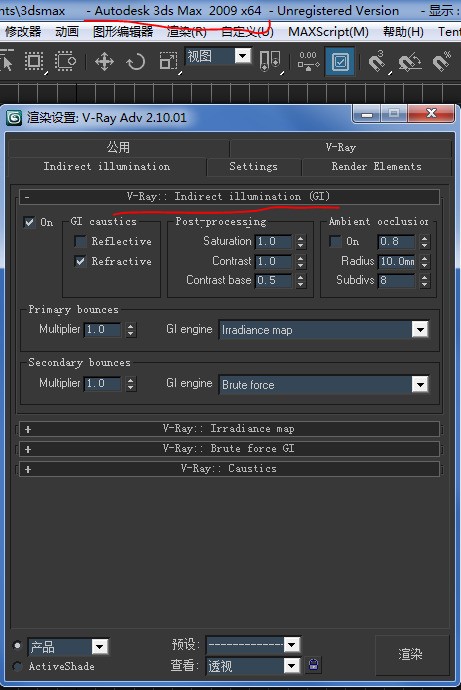Toggle the angle snap icon
Image resolution: width=461 pixels, height=690 pixels.
pos(409,62)
